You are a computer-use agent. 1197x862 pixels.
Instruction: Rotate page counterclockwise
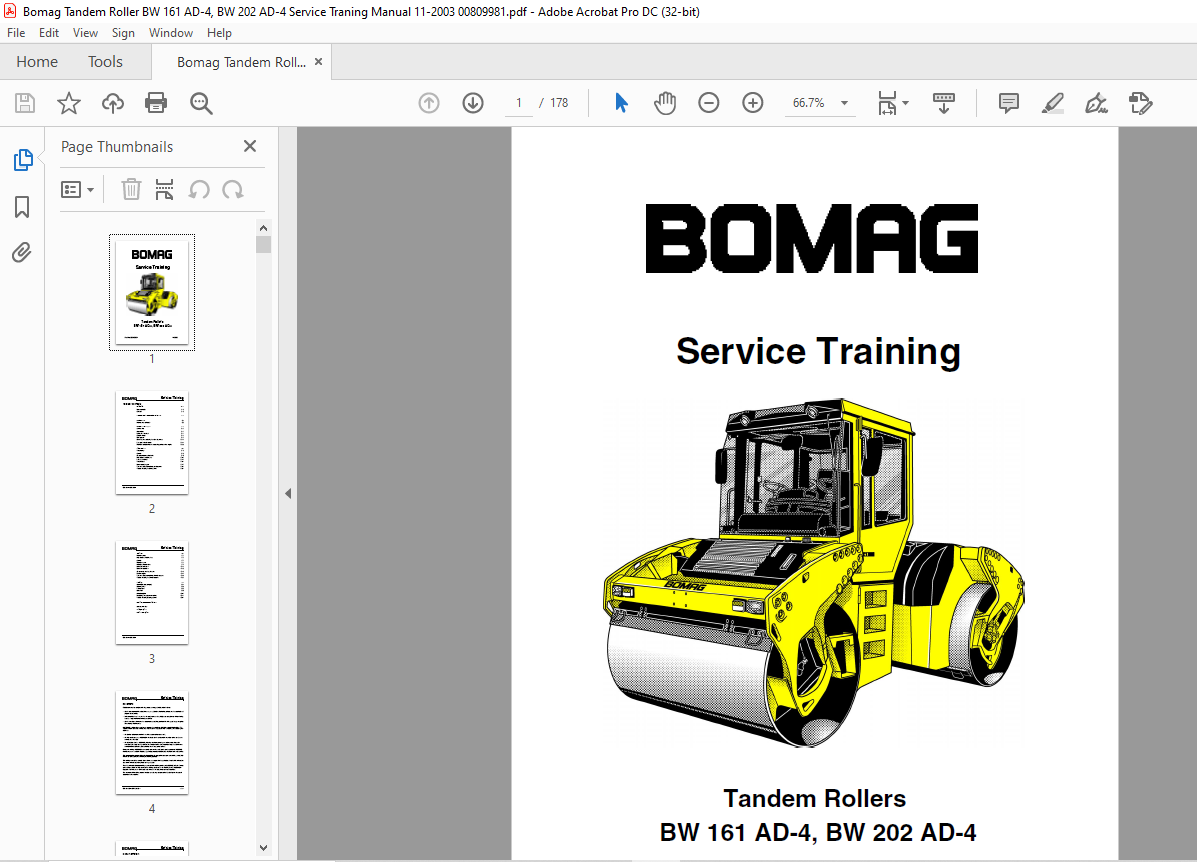click(x=199, y=189)
